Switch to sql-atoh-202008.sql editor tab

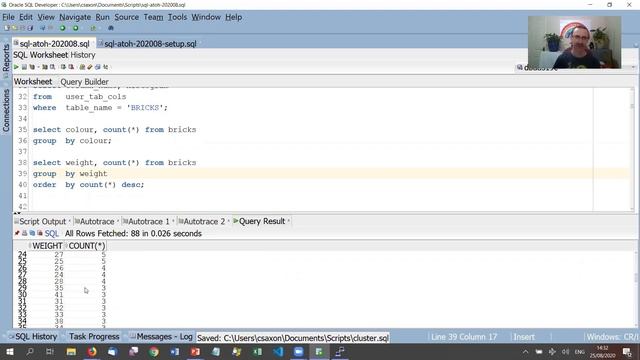pos(54,44)
